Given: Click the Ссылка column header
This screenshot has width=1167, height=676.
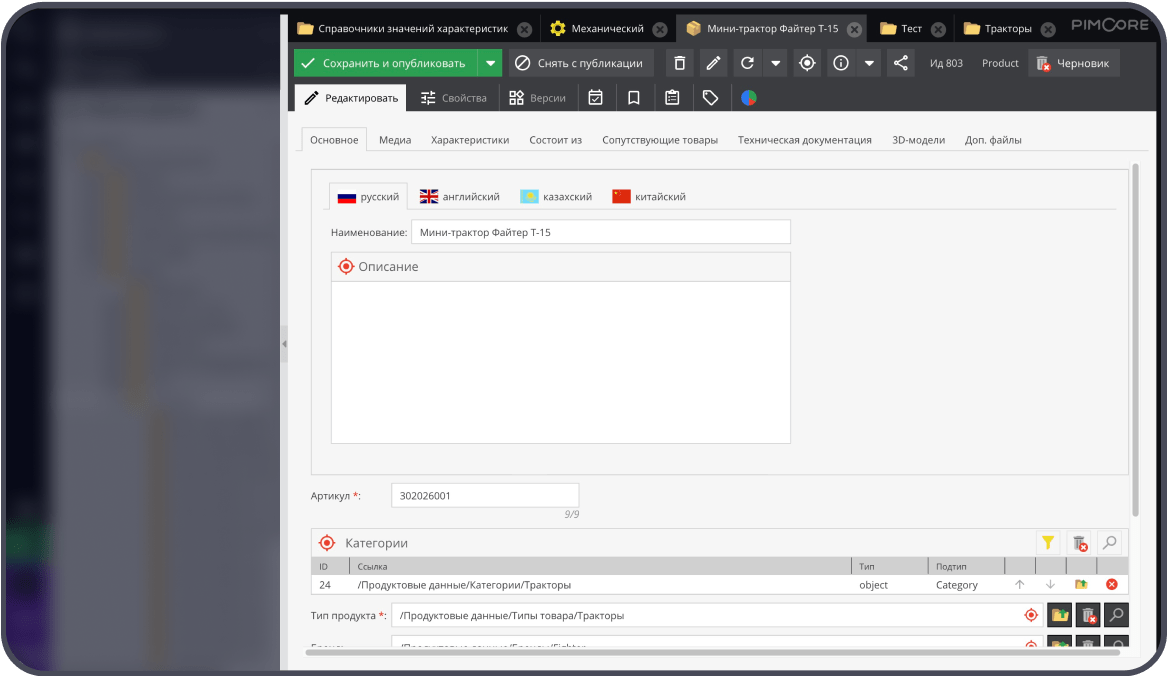Looking at the screenshot, I should pyautogui.click(x=600, y=566).
